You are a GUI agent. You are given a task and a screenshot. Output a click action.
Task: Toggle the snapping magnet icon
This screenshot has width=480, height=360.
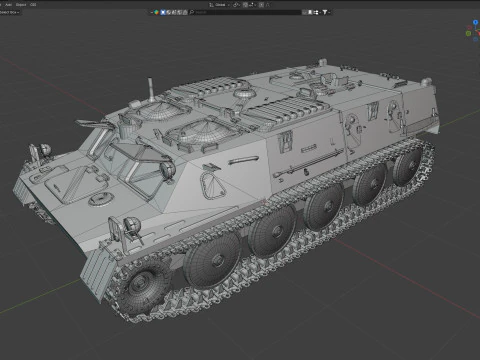tap(245, 5)
